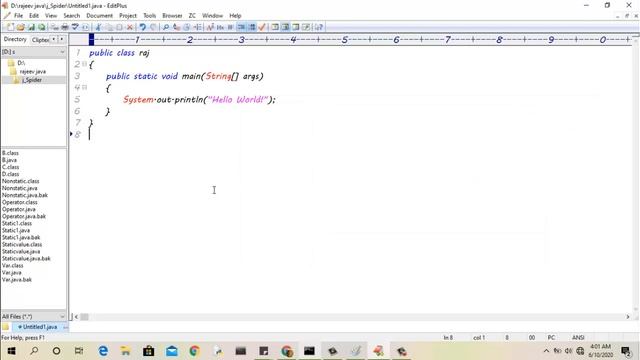This screenshot has height=360, width=640.
Task: Select the Directory sidebar tab
Action: click(15, 39)
